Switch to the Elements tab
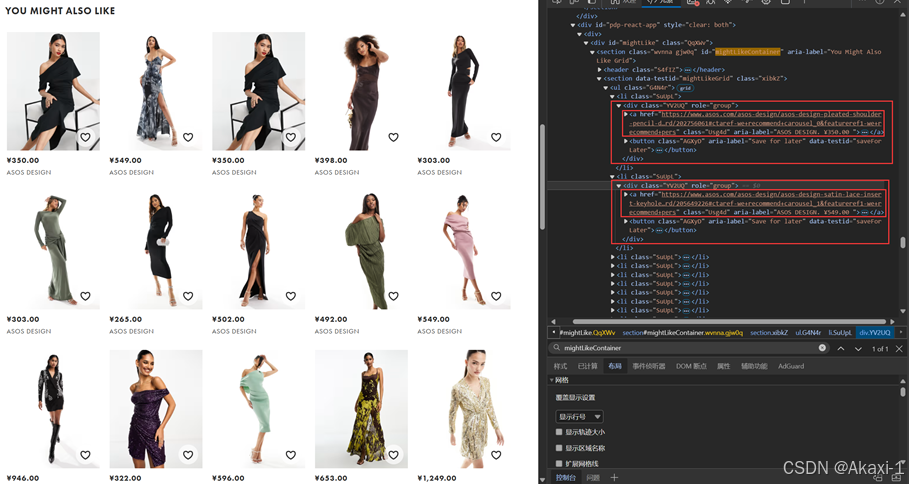This screenshot has width=909, height=484. (x=663, y=2)
